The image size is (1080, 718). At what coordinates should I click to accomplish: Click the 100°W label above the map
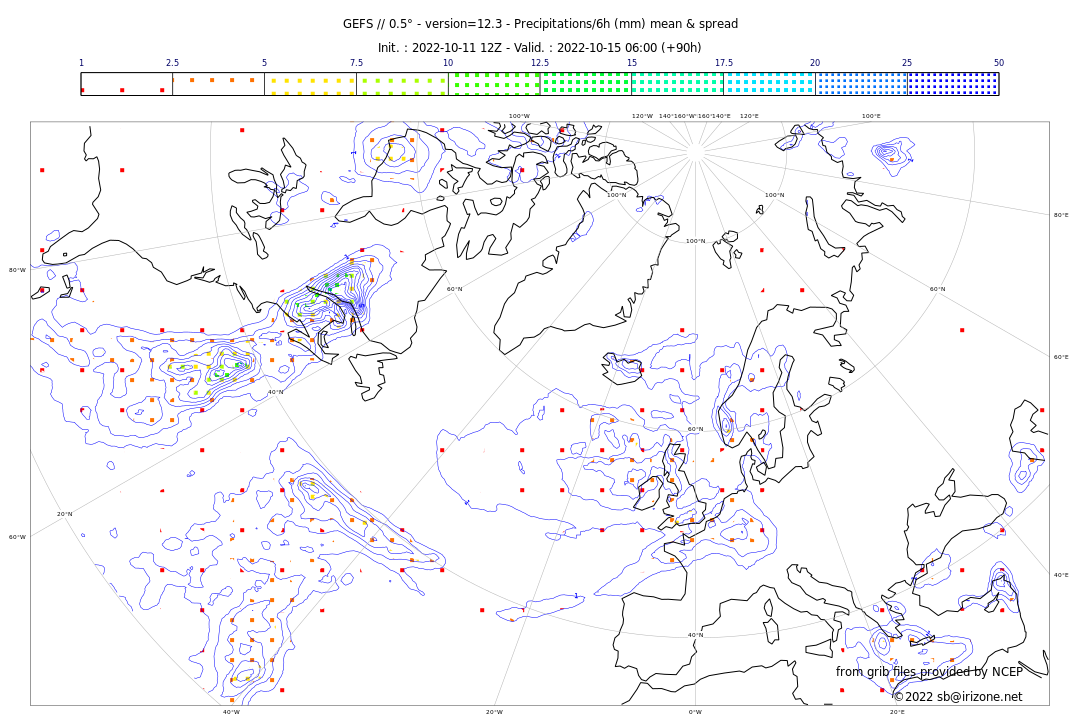click(519, 116)
